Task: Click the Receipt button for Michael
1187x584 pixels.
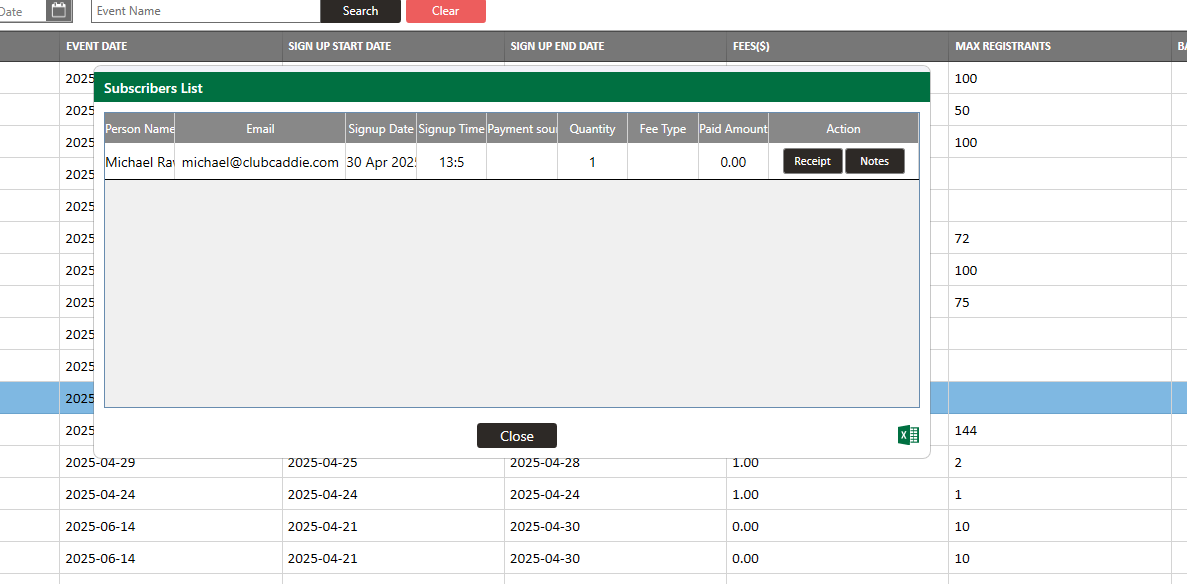Action: coord(812,161)
